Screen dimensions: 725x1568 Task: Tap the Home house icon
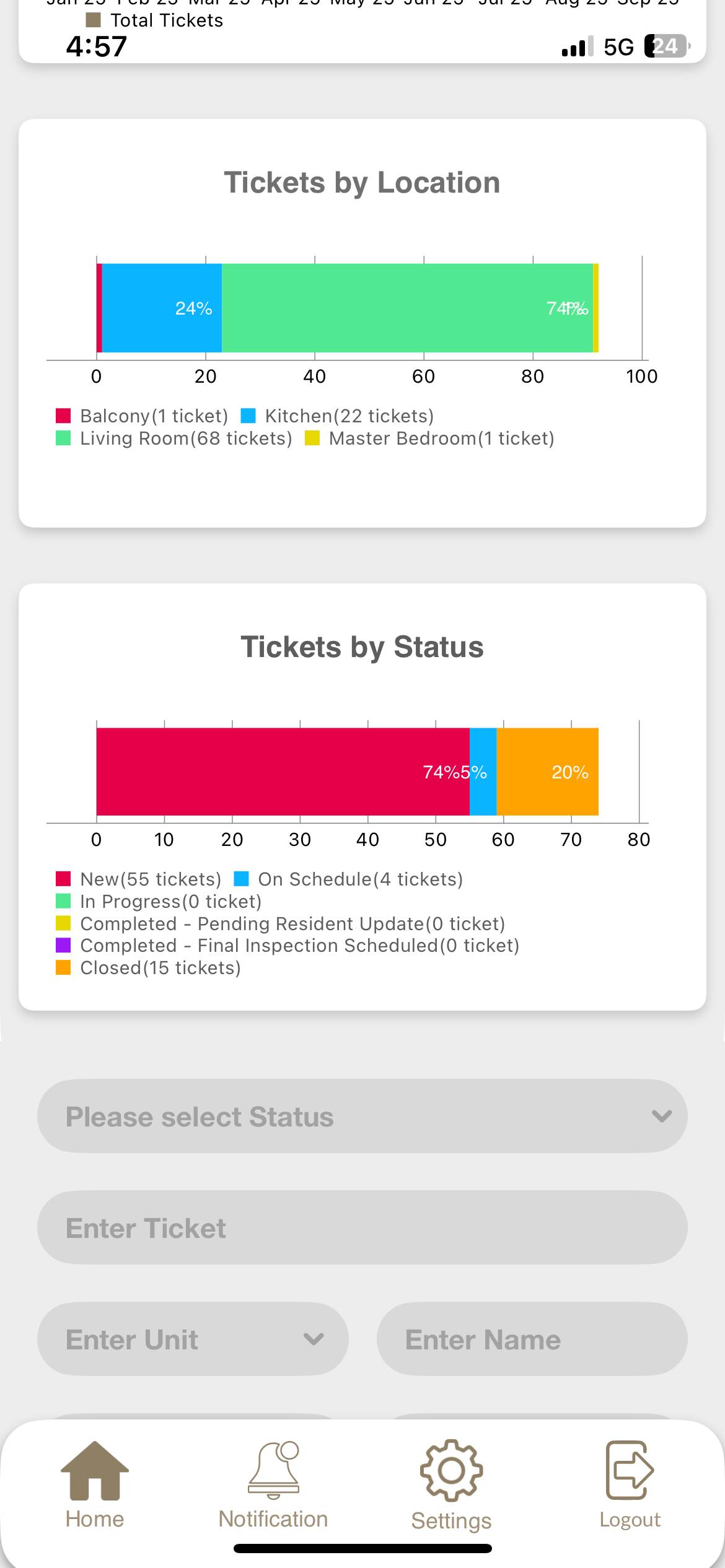tap(95, 1471)
